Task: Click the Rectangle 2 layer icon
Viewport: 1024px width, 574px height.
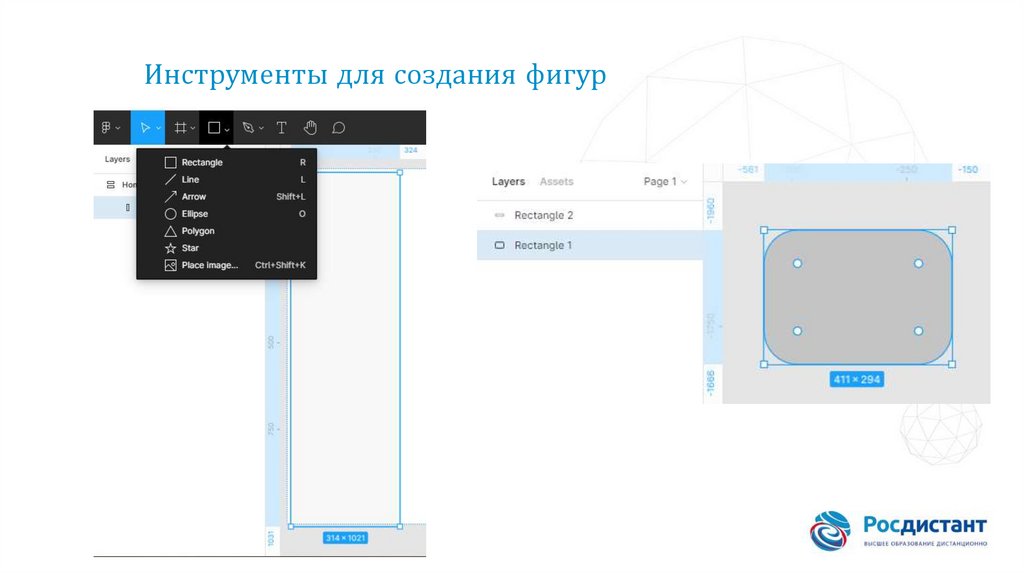Action: [x=500, y=215]
